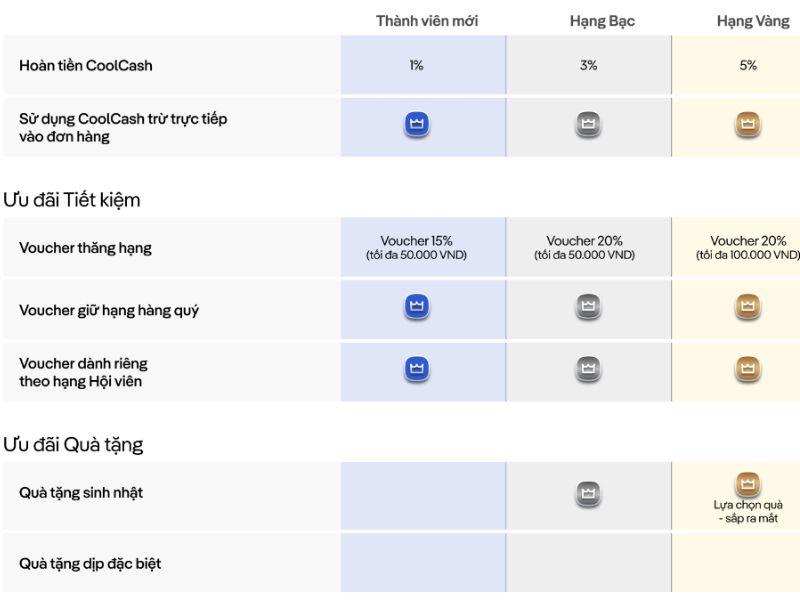Click blue crown icon in CoolCash order row
The width and height of the screenshot is (800, 600).
point(417,125)
